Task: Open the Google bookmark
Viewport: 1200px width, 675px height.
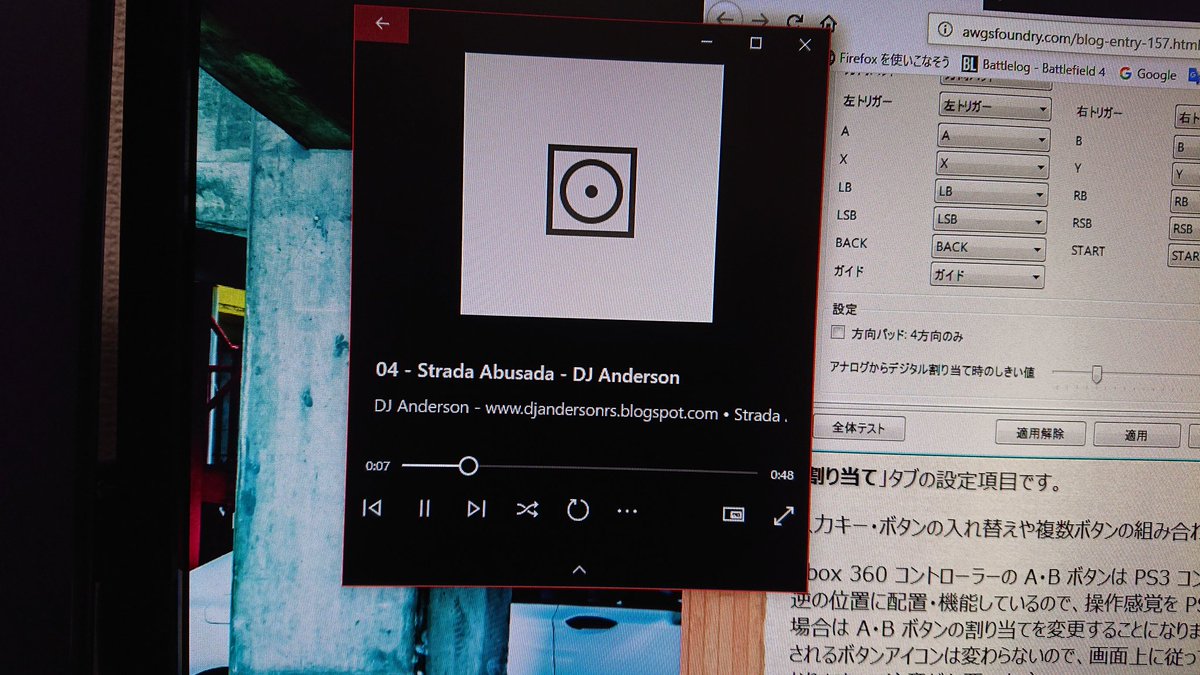Action: pyautogui.click(x=1149, y=74)
